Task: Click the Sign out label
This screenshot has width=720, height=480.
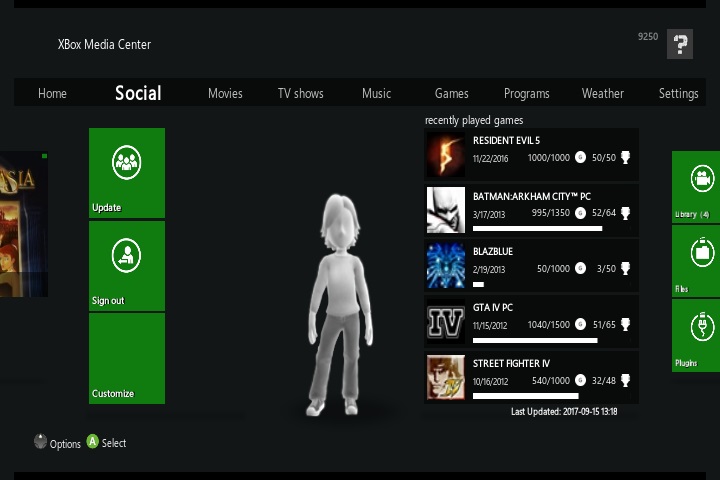Action: click(x=108, y=300)
